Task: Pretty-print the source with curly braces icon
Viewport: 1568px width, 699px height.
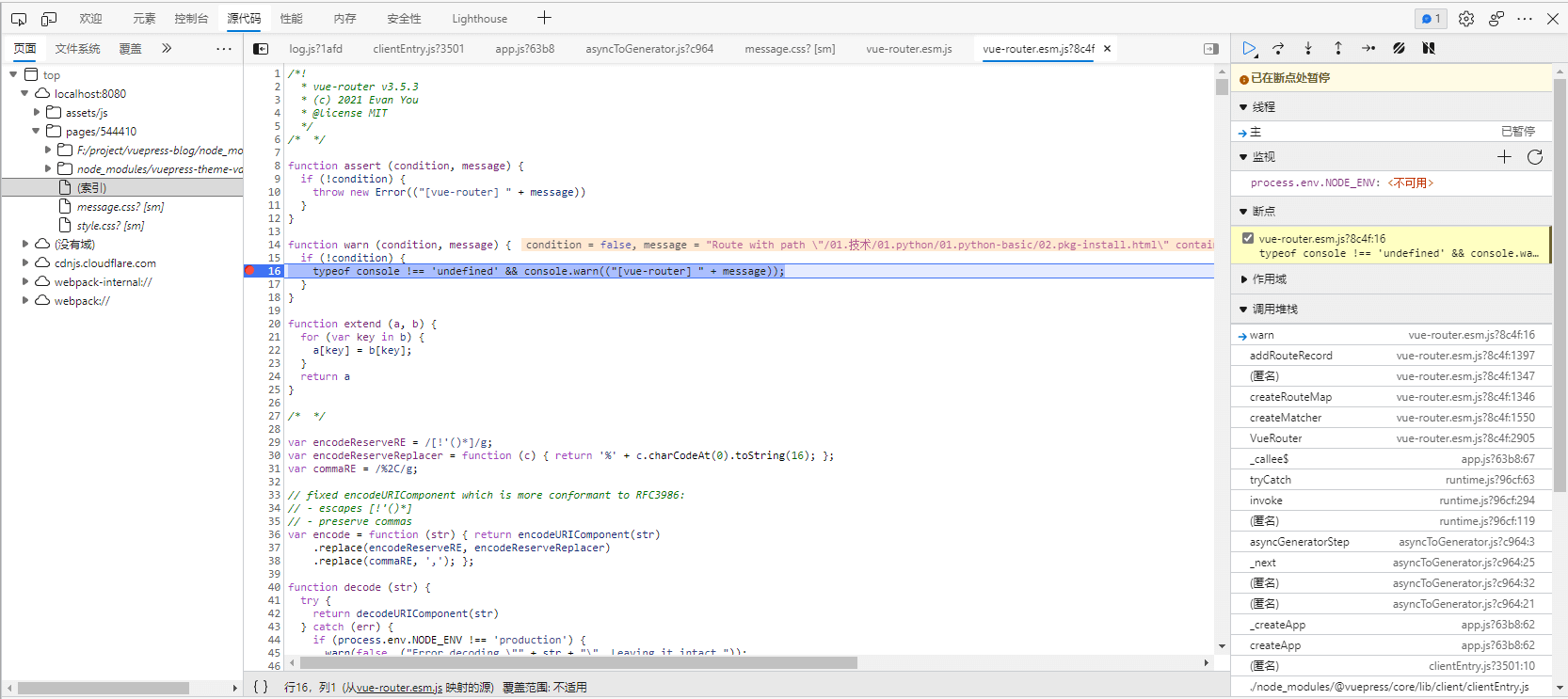Action: [x=261, y=687]
